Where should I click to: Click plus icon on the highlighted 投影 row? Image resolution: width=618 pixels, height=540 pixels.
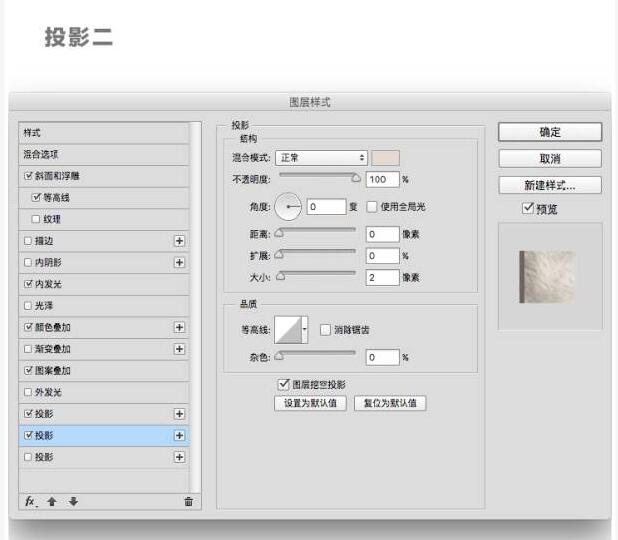179,436
